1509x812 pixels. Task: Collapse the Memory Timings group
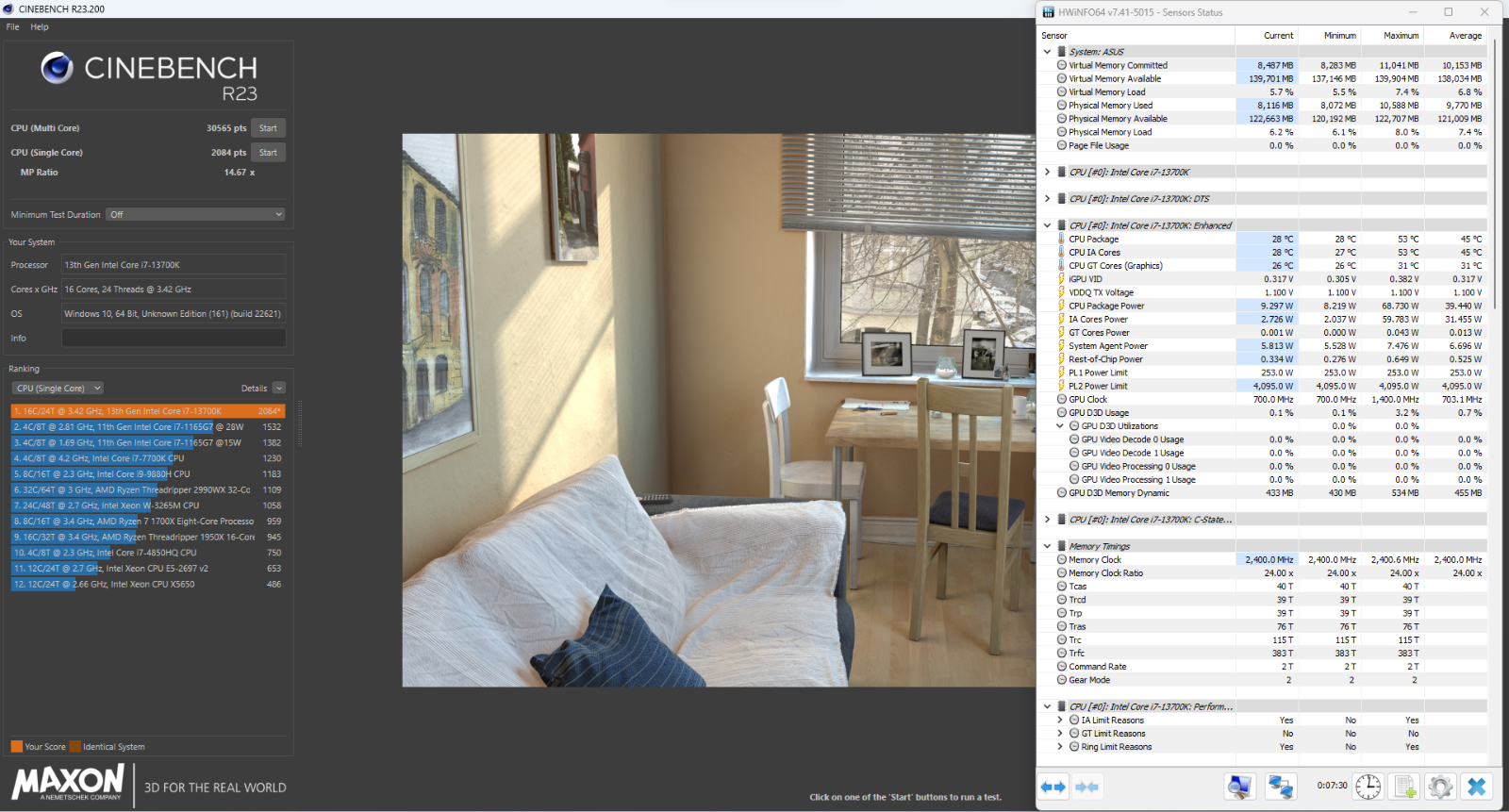click(1047, 546)
